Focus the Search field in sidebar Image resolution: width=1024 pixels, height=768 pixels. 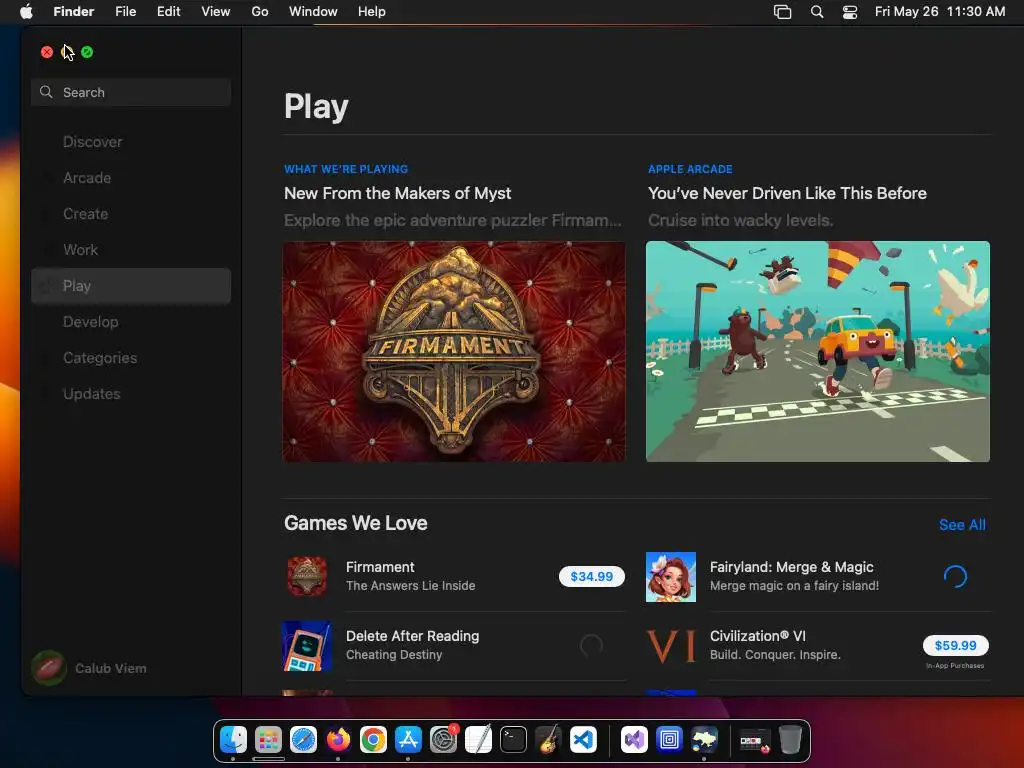(x=131, y=92)
